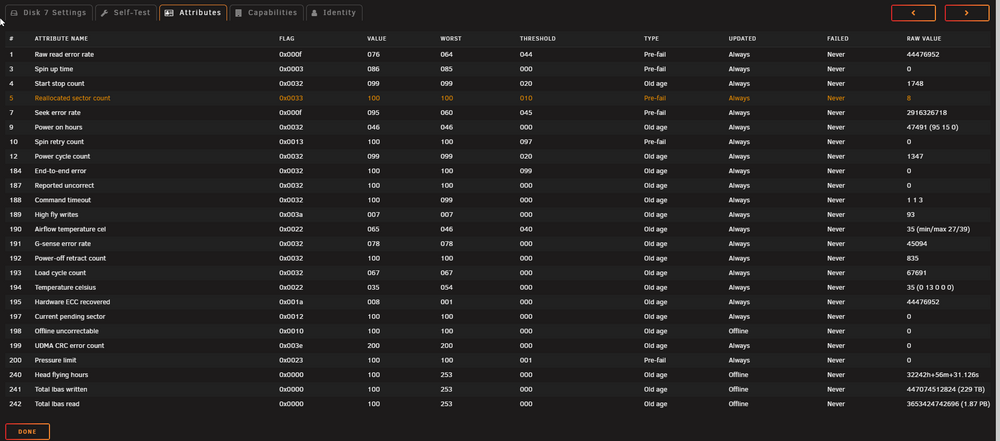Screen dimensions: 1000x441
Task: Select the Attributes tab
Action: [193, 13]
